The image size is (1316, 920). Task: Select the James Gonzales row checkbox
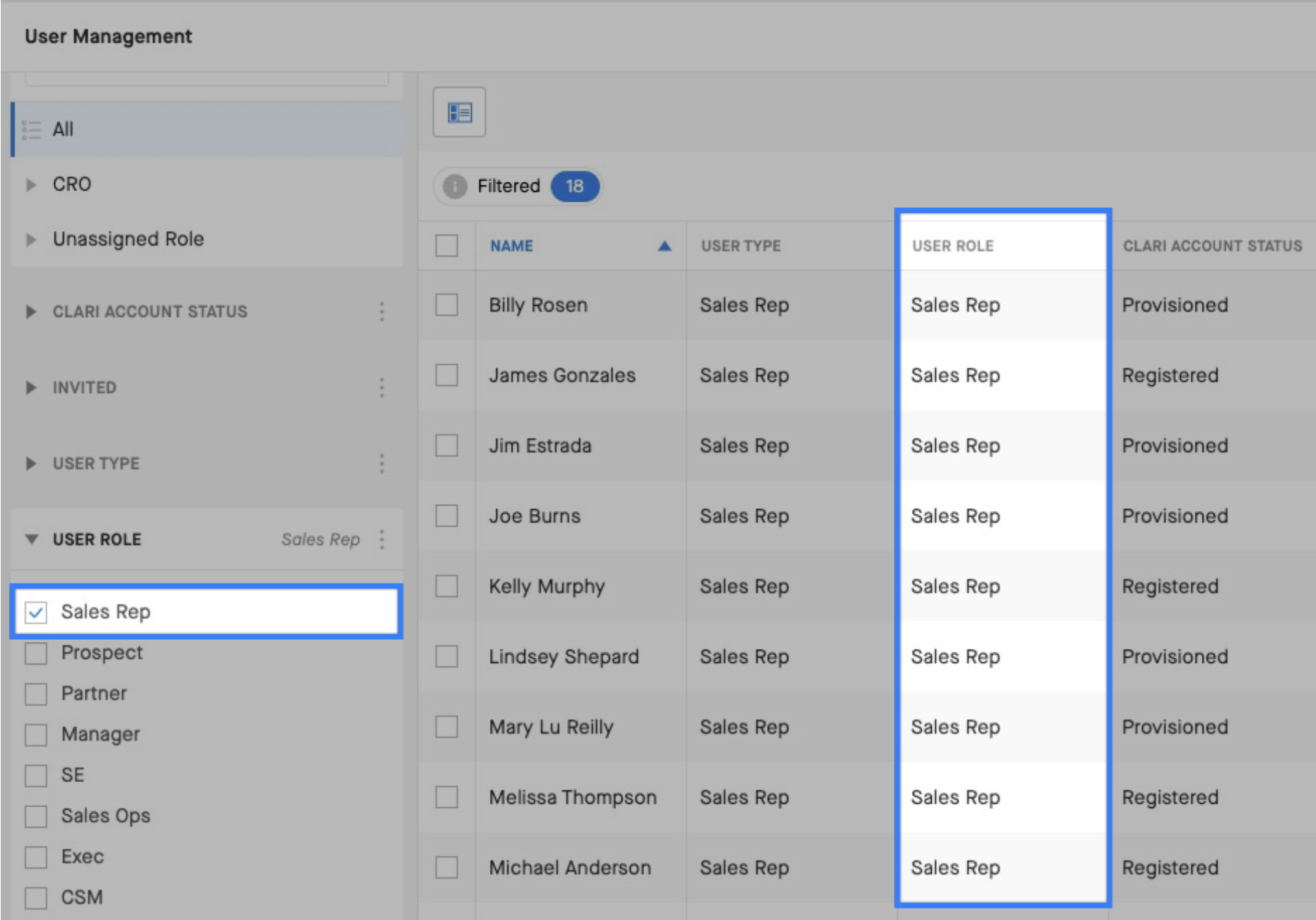[x=447, y=375]
